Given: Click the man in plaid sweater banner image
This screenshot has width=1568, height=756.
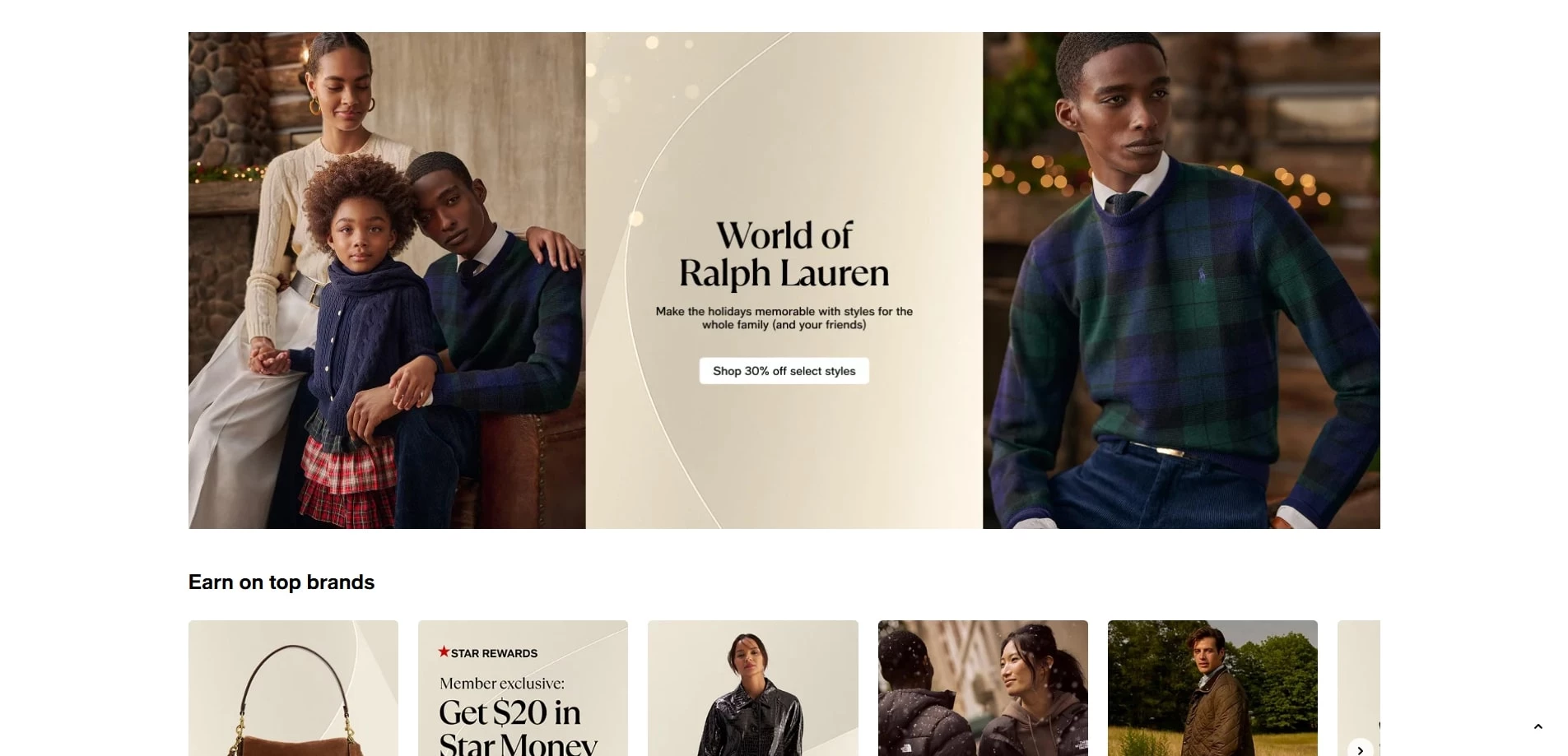Looking at the screenshot, I should [1181, 281].
